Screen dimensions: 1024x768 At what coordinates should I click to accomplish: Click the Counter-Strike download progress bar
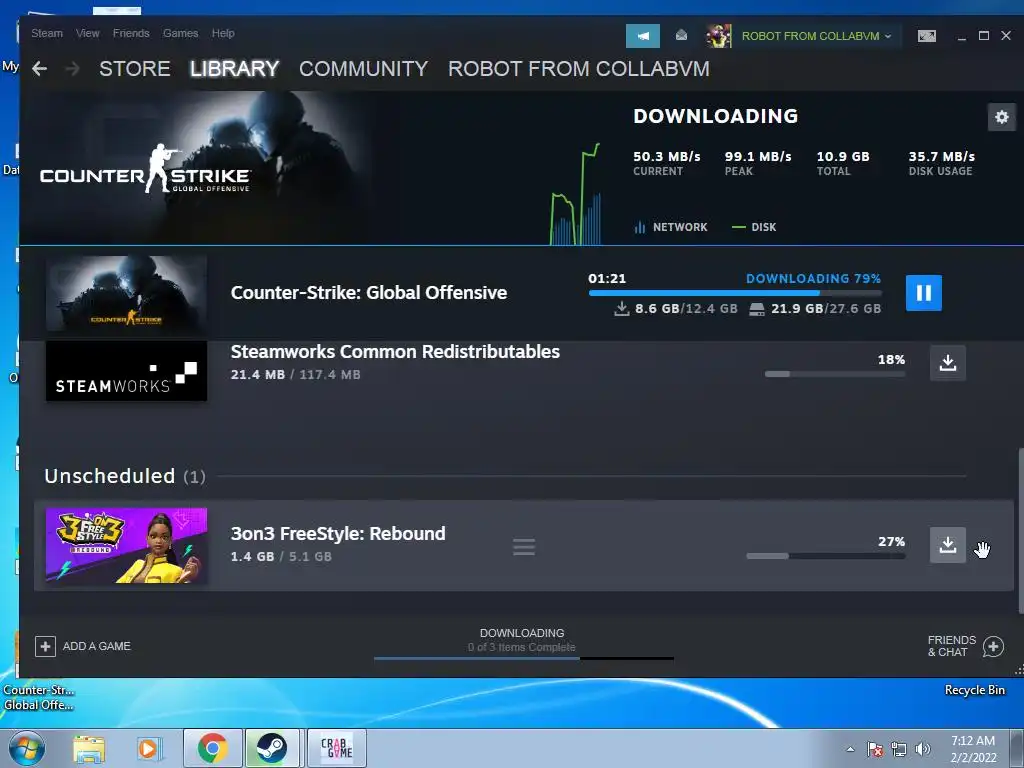tap(735, 293)
